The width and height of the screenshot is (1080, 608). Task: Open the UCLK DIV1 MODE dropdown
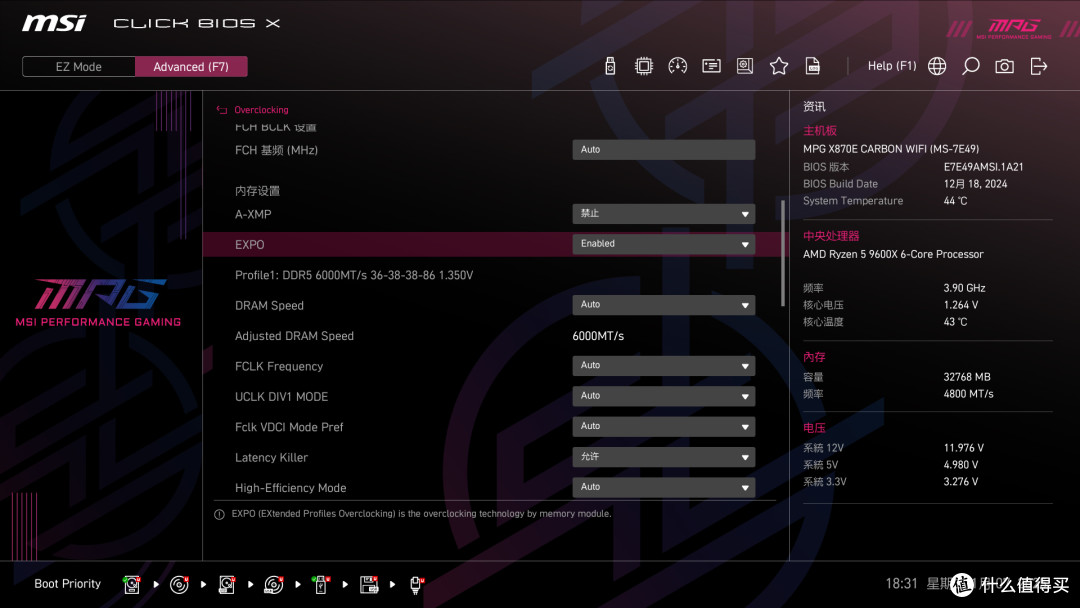click(x=663, y=396)
